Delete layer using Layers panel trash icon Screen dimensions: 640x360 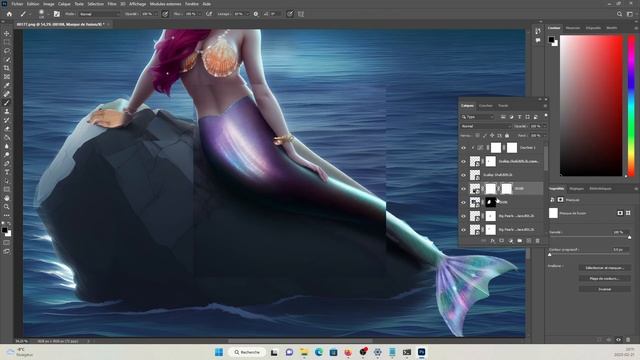pyautogui.click(x=538, y=241)
